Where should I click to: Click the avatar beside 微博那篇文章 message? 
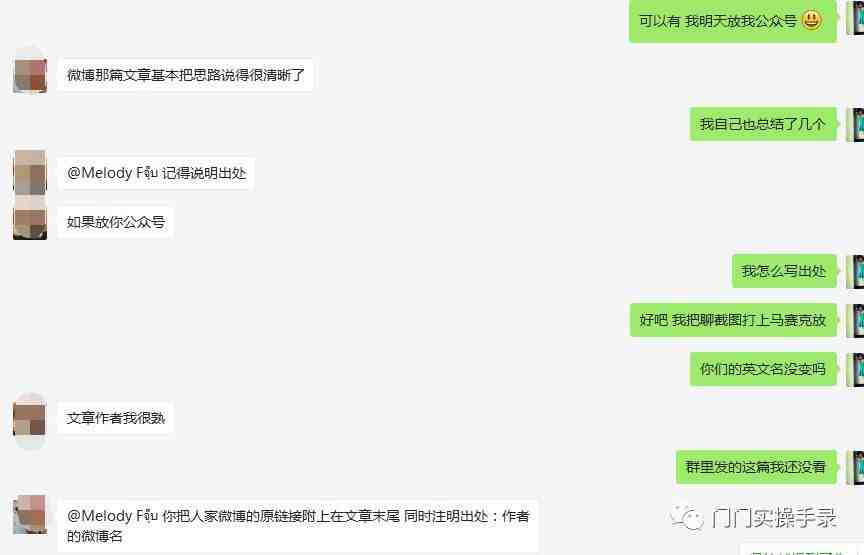click(x=30, y=75)
